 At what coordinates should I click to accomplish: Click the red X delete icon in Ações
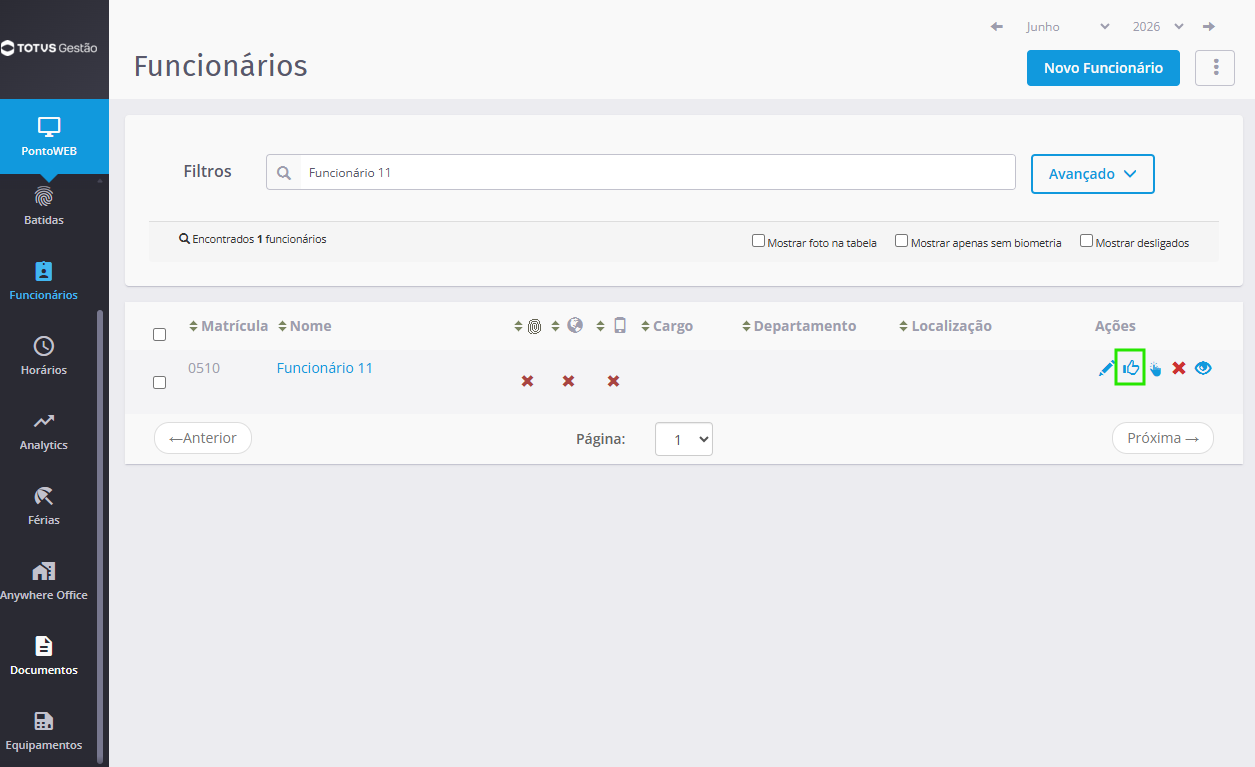click(x=1179, y=368)
